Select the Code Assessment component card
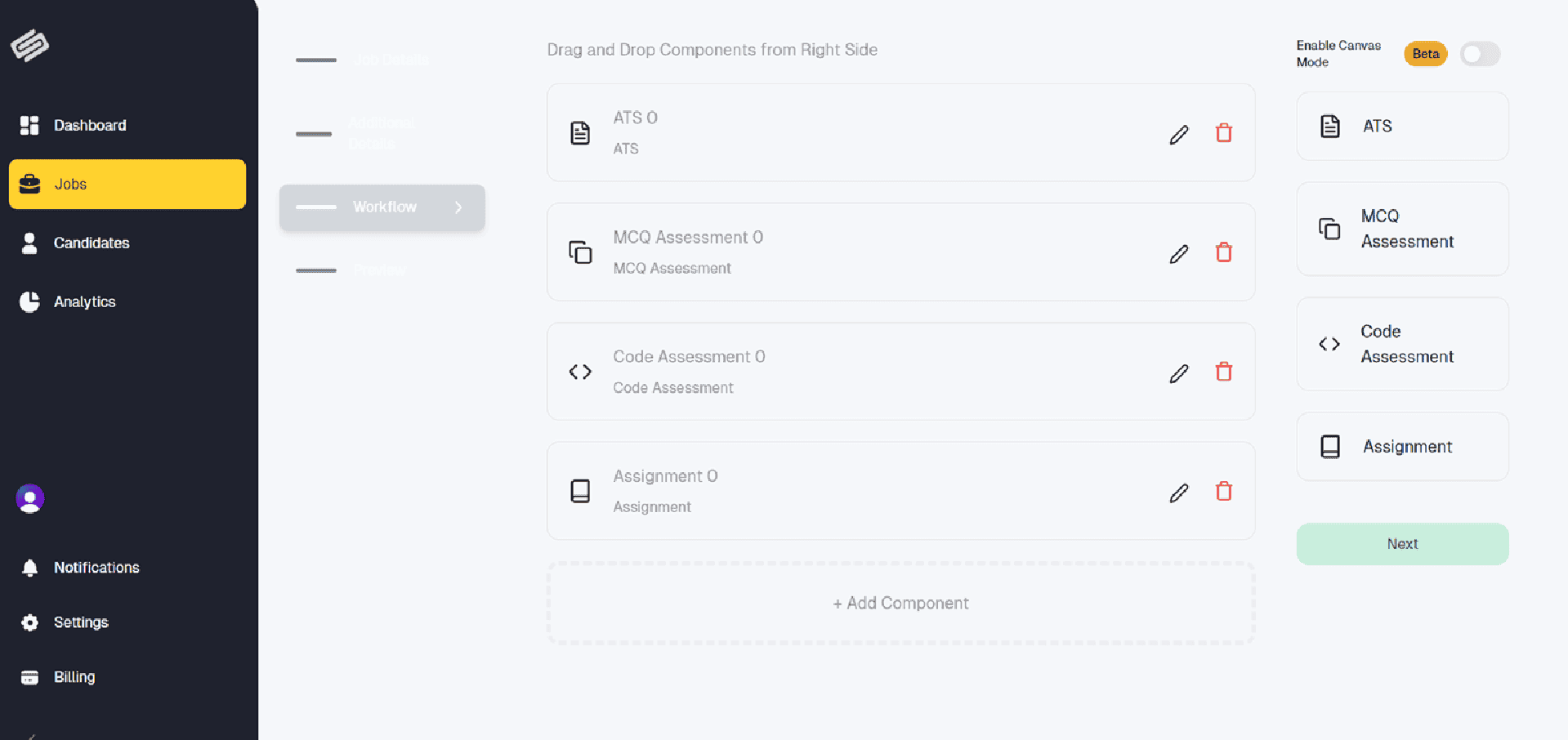The image size is (1568, 740). pyautogui.click(x=1402, y=344)
